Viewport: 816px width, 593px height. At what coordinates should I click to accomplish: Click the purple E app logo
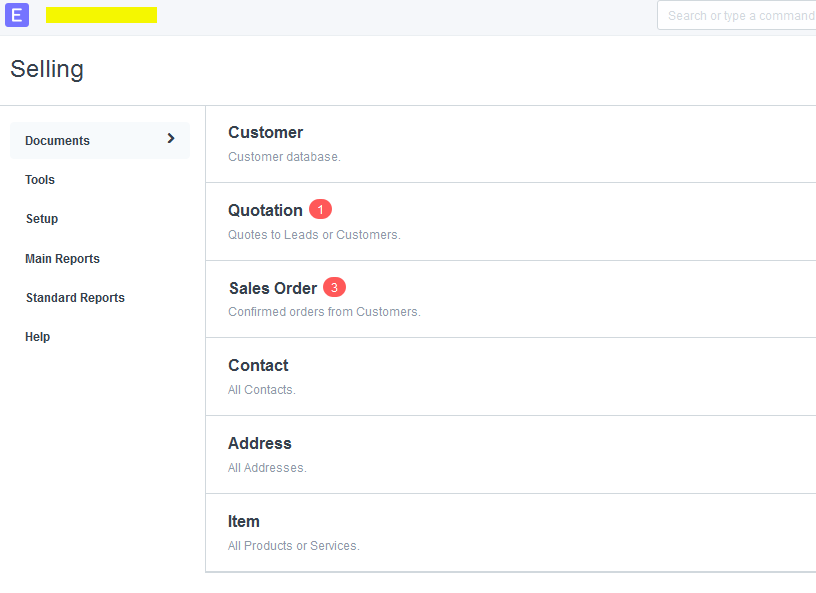coord(17,15)
